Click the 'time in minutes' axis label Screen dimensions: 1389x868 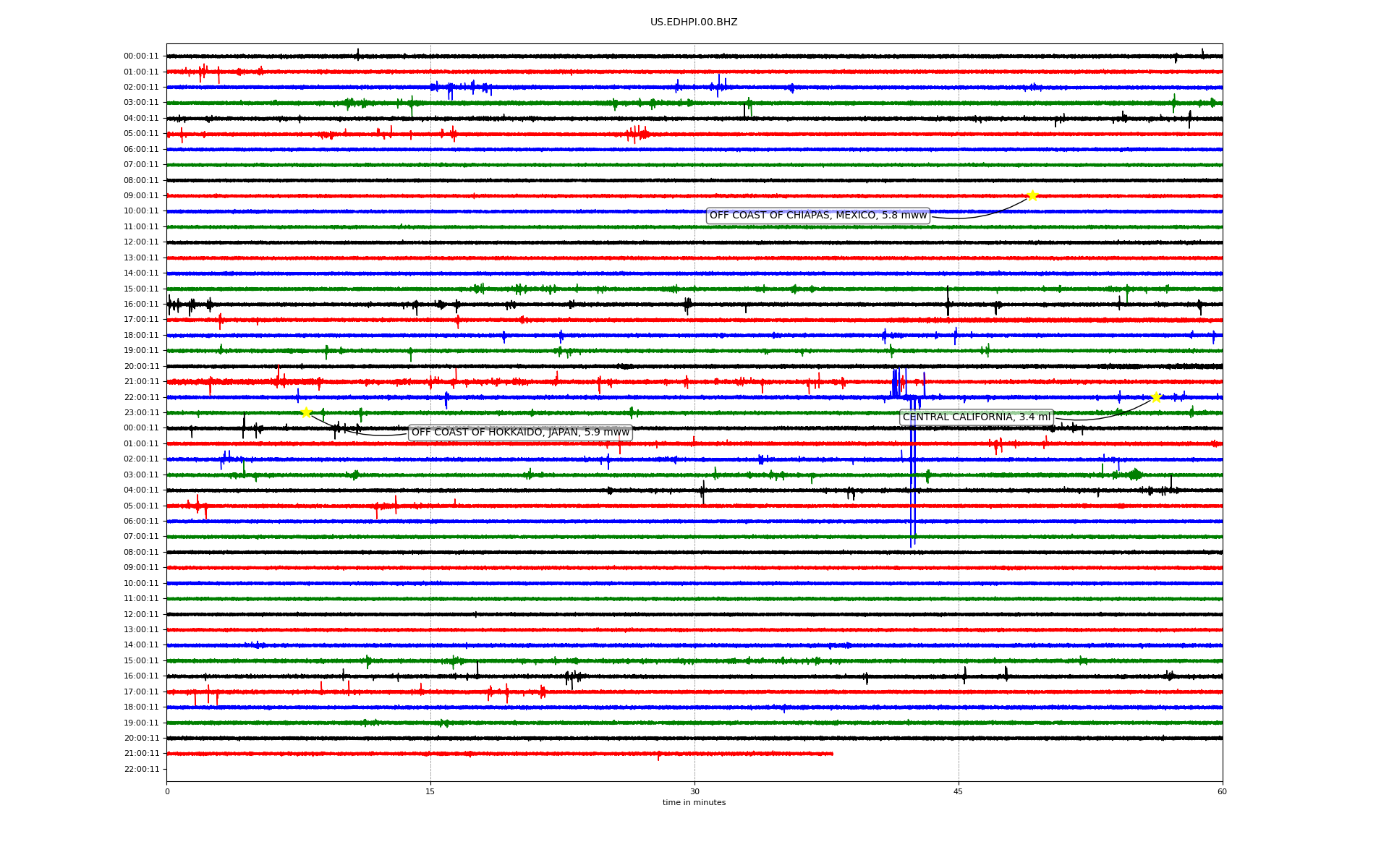pos(694,803)
